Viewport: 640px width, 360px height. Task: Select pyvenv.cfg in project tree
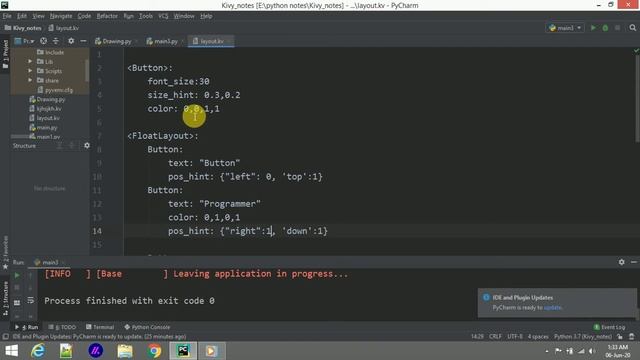point(56,90)
